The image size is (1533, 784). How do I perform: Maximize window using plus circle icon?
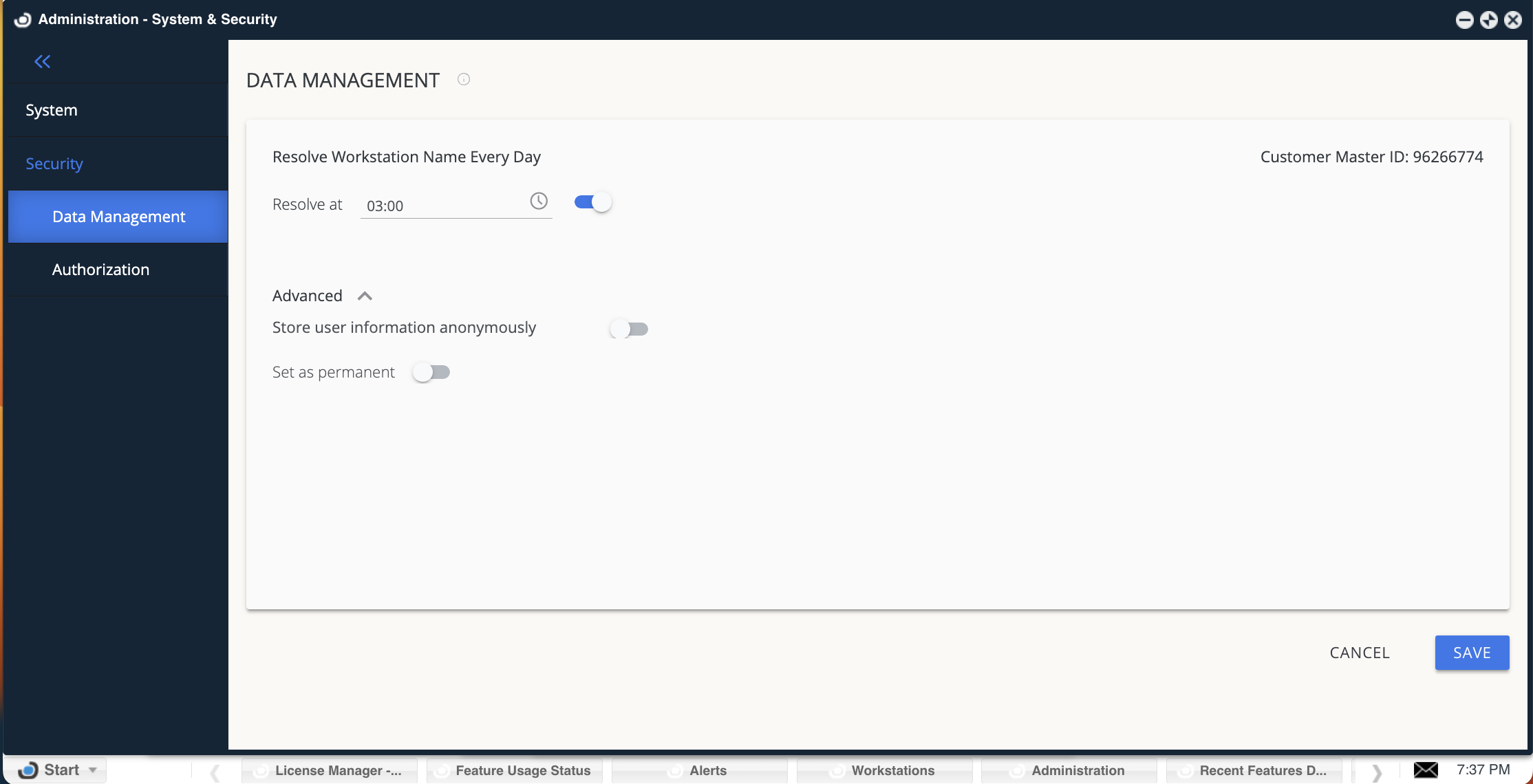pyautogui.click(x=1489, y=20)
